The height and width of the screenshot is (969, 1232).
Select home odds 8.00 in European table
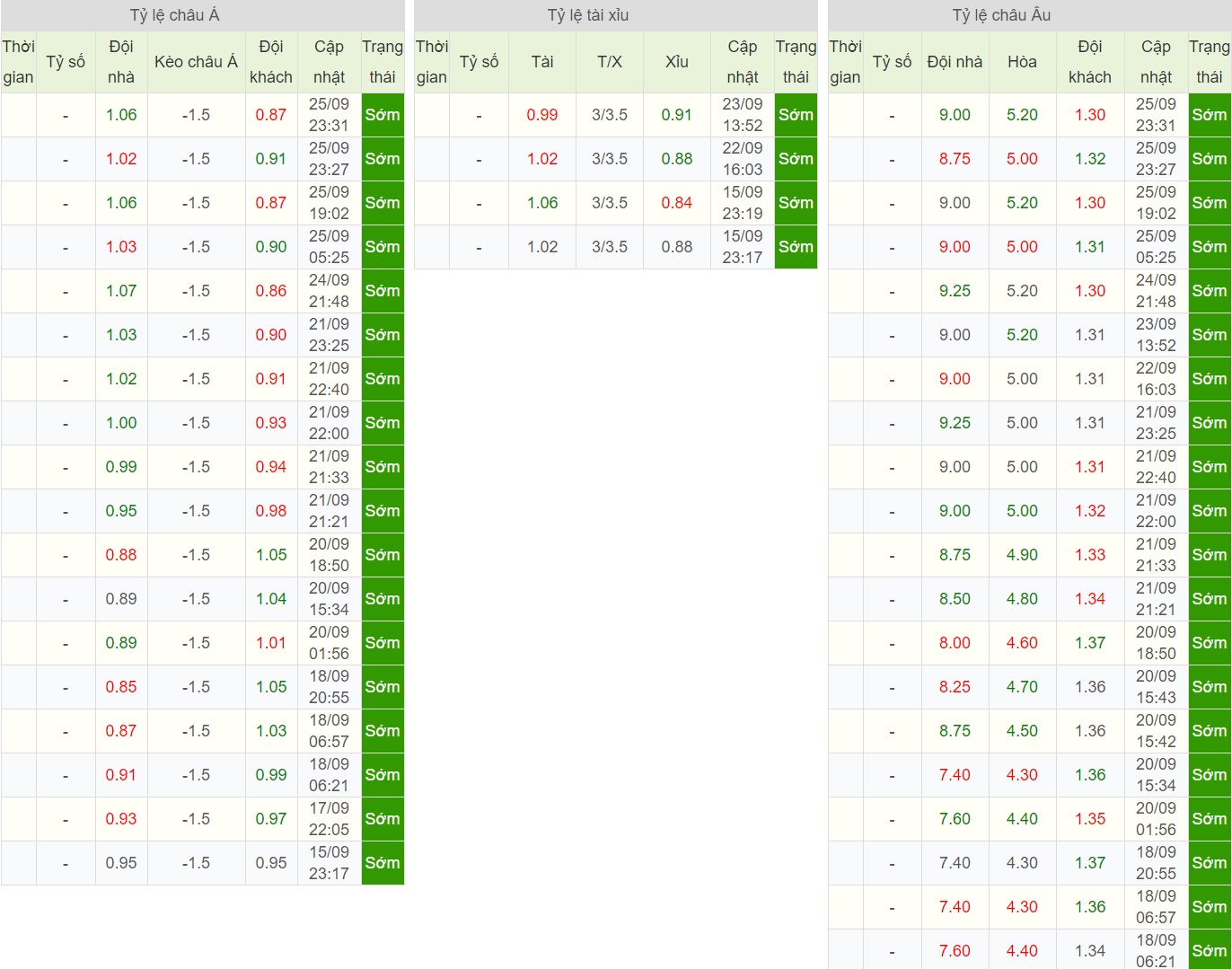pyautogui.click(x=955, y=643)
